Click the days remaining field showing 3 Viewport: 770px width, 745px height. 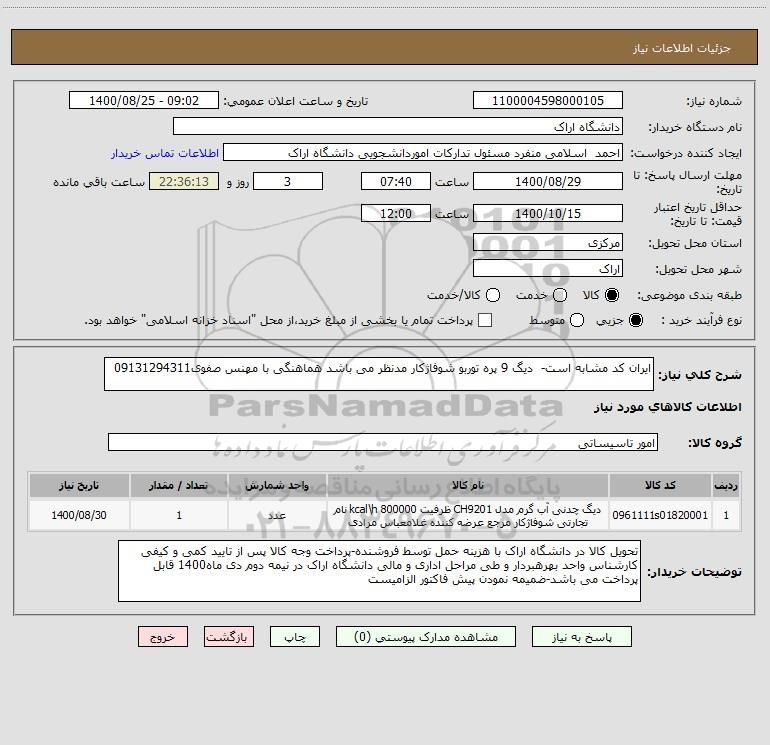[288, 181]
